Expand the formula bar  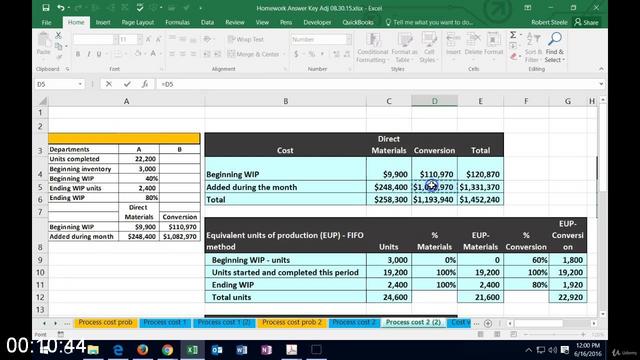tap(601, 84)
